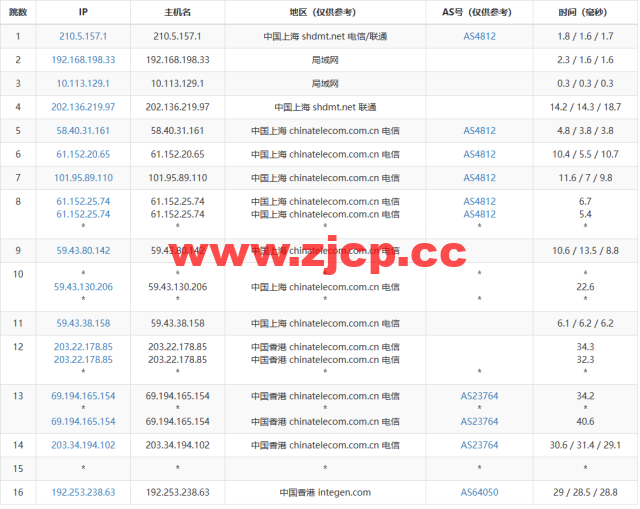Select hostname cell 192.253.238.63
This screenshot has width=640, height=509.
(178, 493)
